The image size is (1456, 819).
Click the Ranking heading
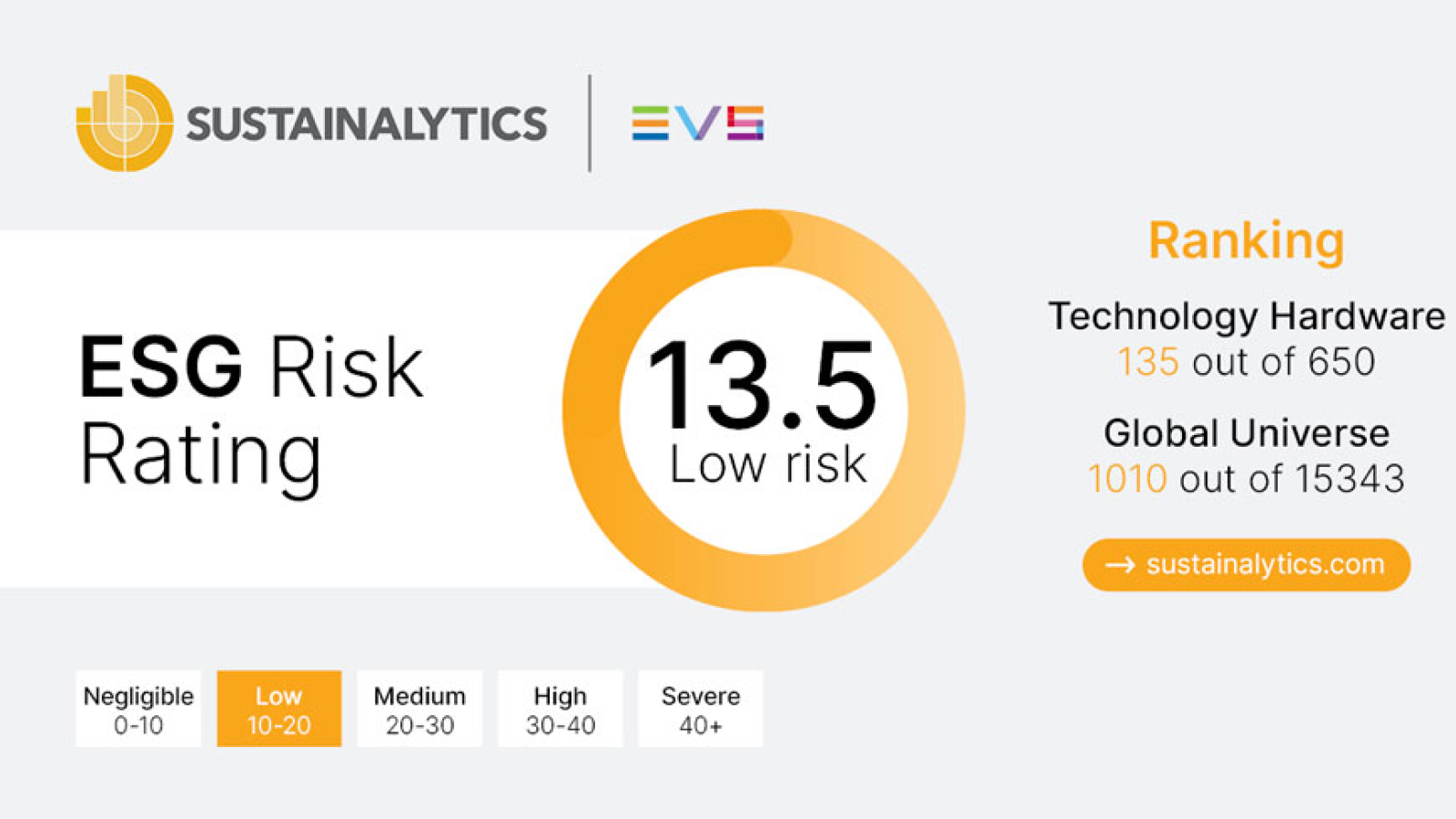point(1247,241)
